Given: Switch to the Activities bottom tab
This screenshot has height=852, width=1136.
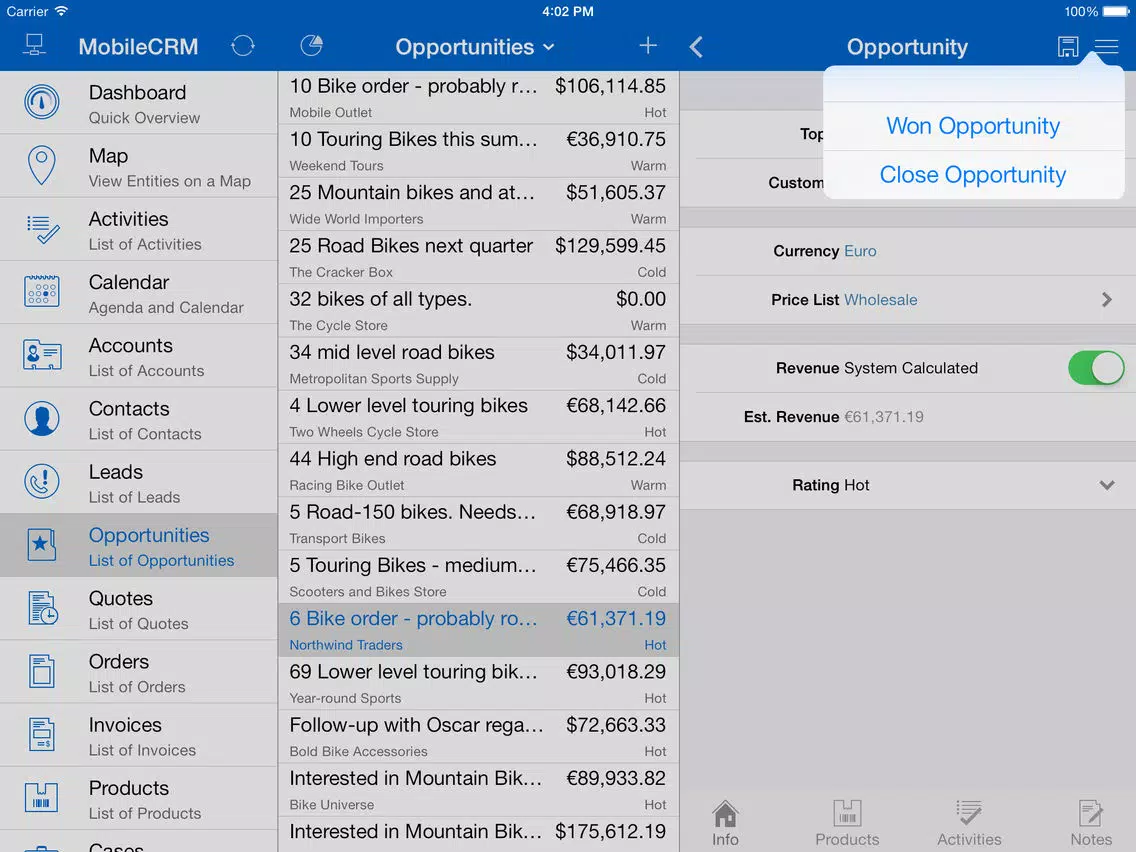Looking at the screenshot, I should coord(969,823).
